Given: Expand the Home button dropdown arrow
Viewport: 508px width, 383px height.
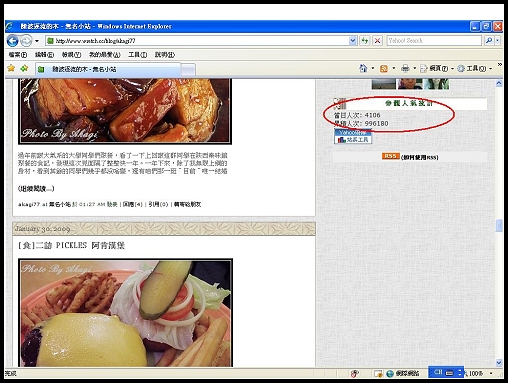Looking at the screenshot, I should (x=373, y=68).
